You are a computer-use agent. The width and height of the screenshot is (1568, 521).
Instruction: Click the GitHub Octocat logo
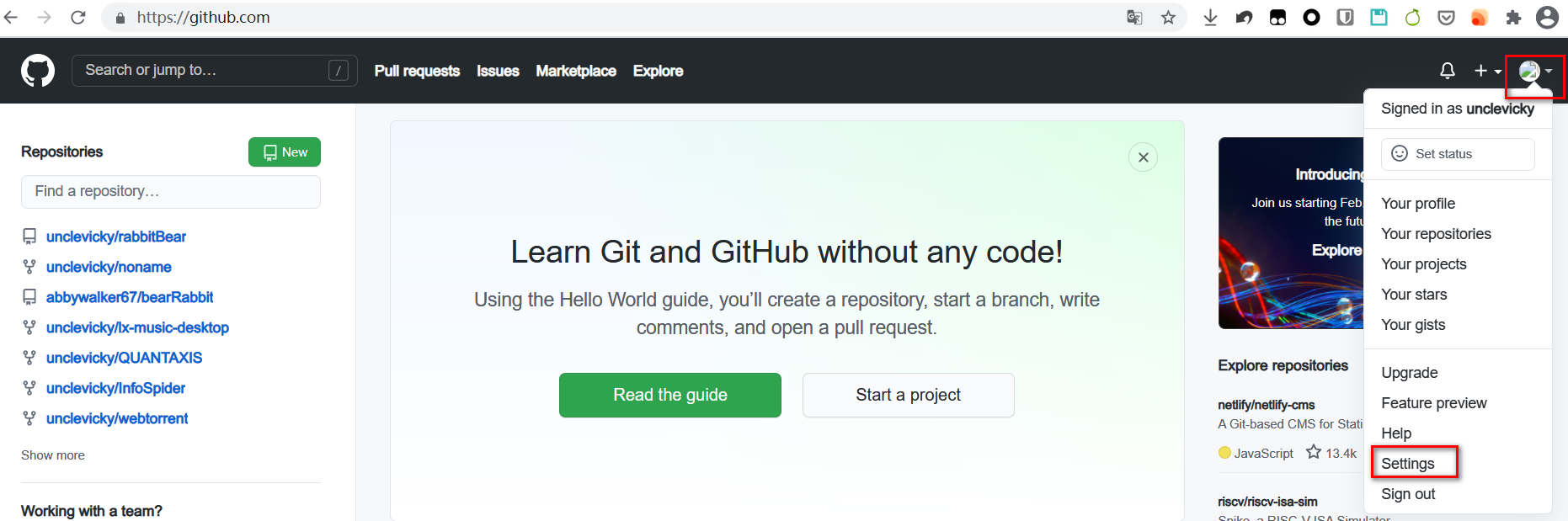[38, 71]
